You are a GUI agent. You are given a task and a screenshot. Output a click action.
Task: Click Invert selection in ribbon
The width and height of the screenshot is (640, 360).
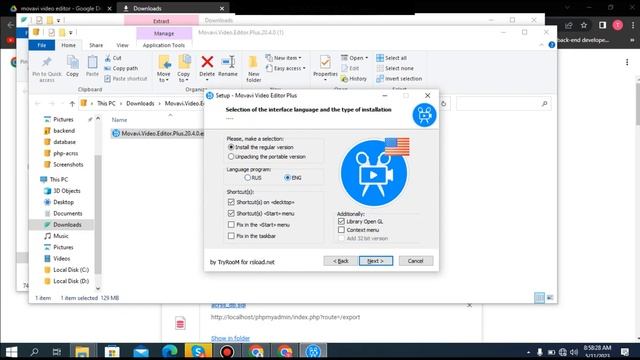(x=399, y=78)
